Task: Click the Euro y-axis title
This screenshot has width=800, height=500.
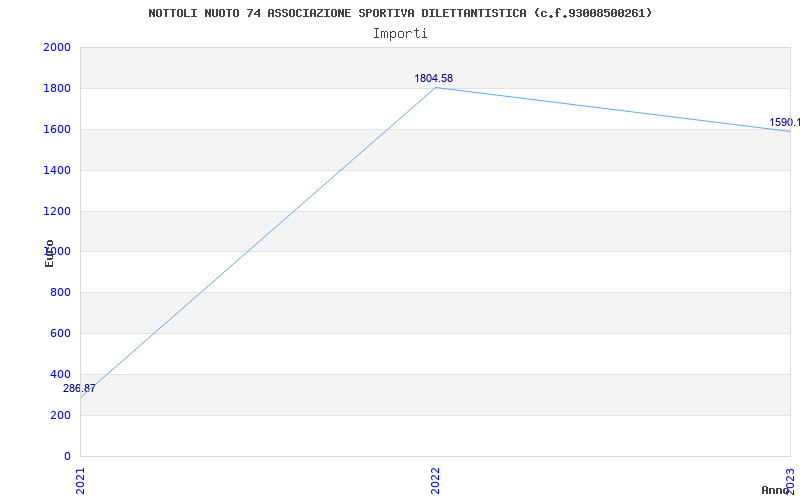Action: [49, 253]
